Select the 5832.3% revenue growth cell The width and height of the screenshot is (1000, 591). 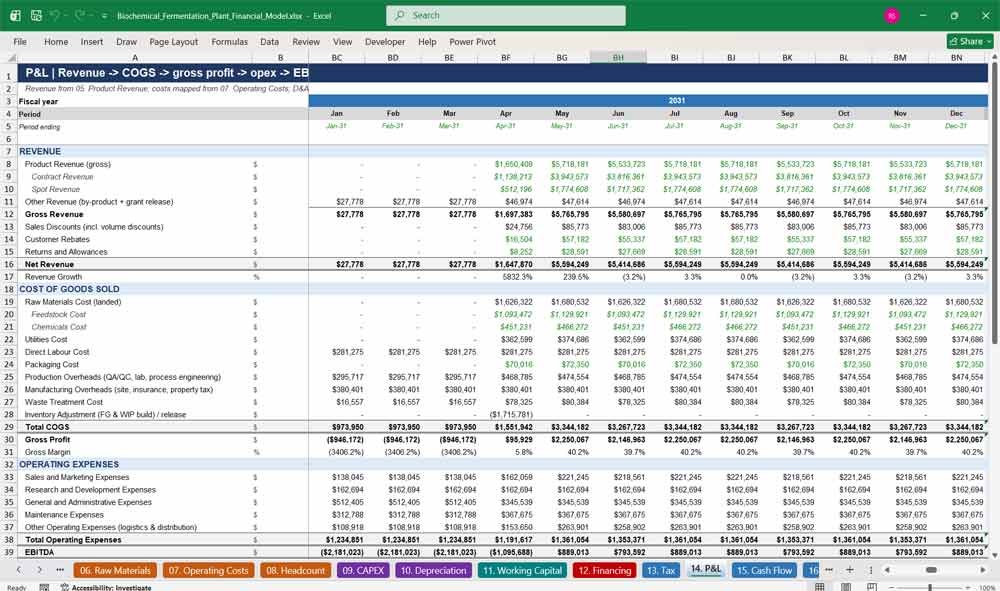[x=506, y=277]
